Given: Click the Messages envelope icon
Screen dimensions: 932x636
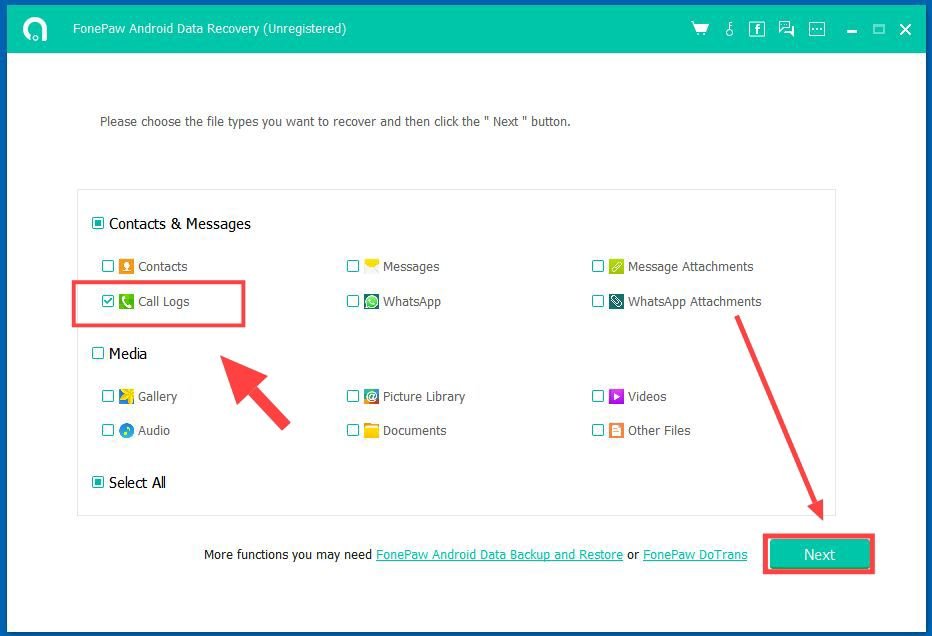Looking at the screenshot, I should (371, 266).
